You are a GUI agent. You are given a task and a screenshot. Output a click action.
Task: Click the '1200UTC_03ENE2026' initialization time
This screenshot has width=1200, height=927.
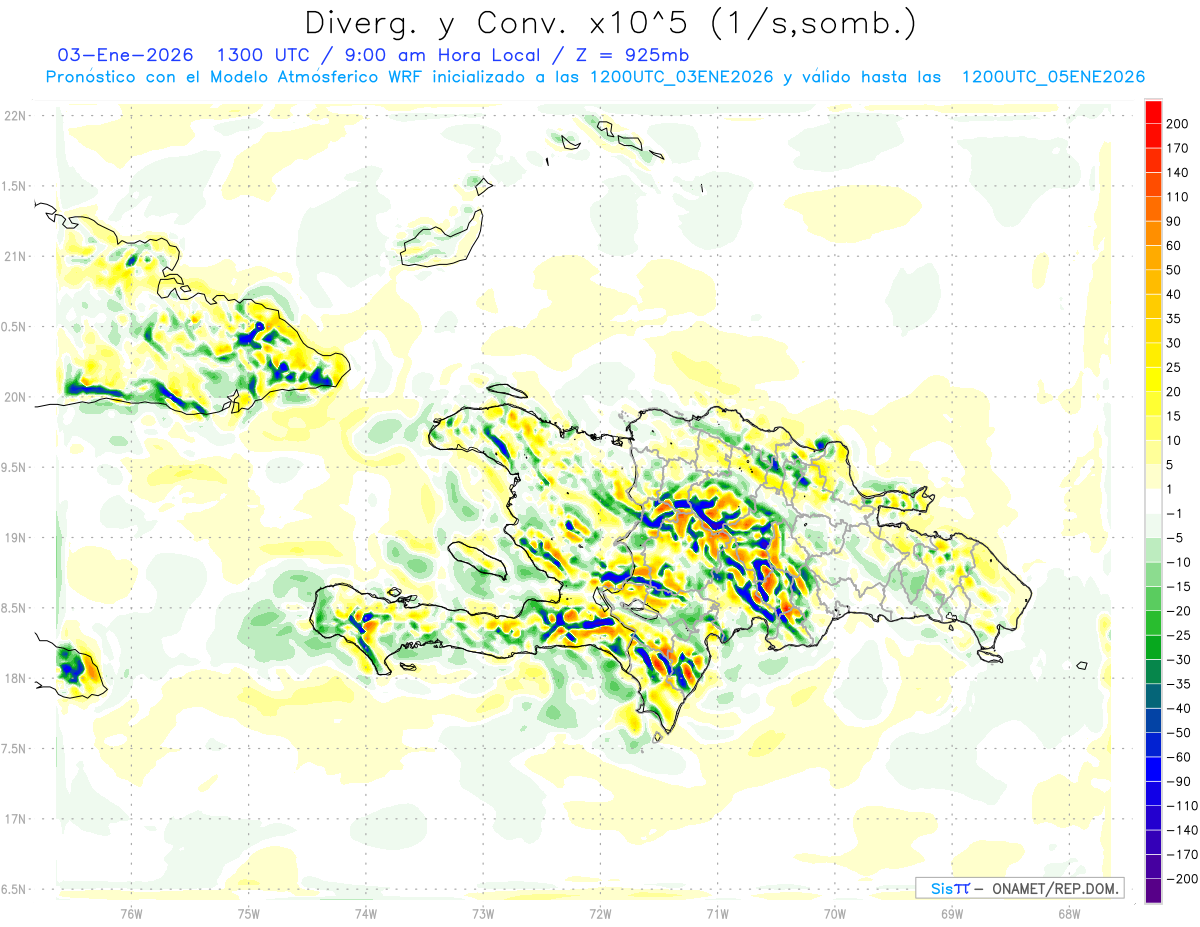point(680,77)
